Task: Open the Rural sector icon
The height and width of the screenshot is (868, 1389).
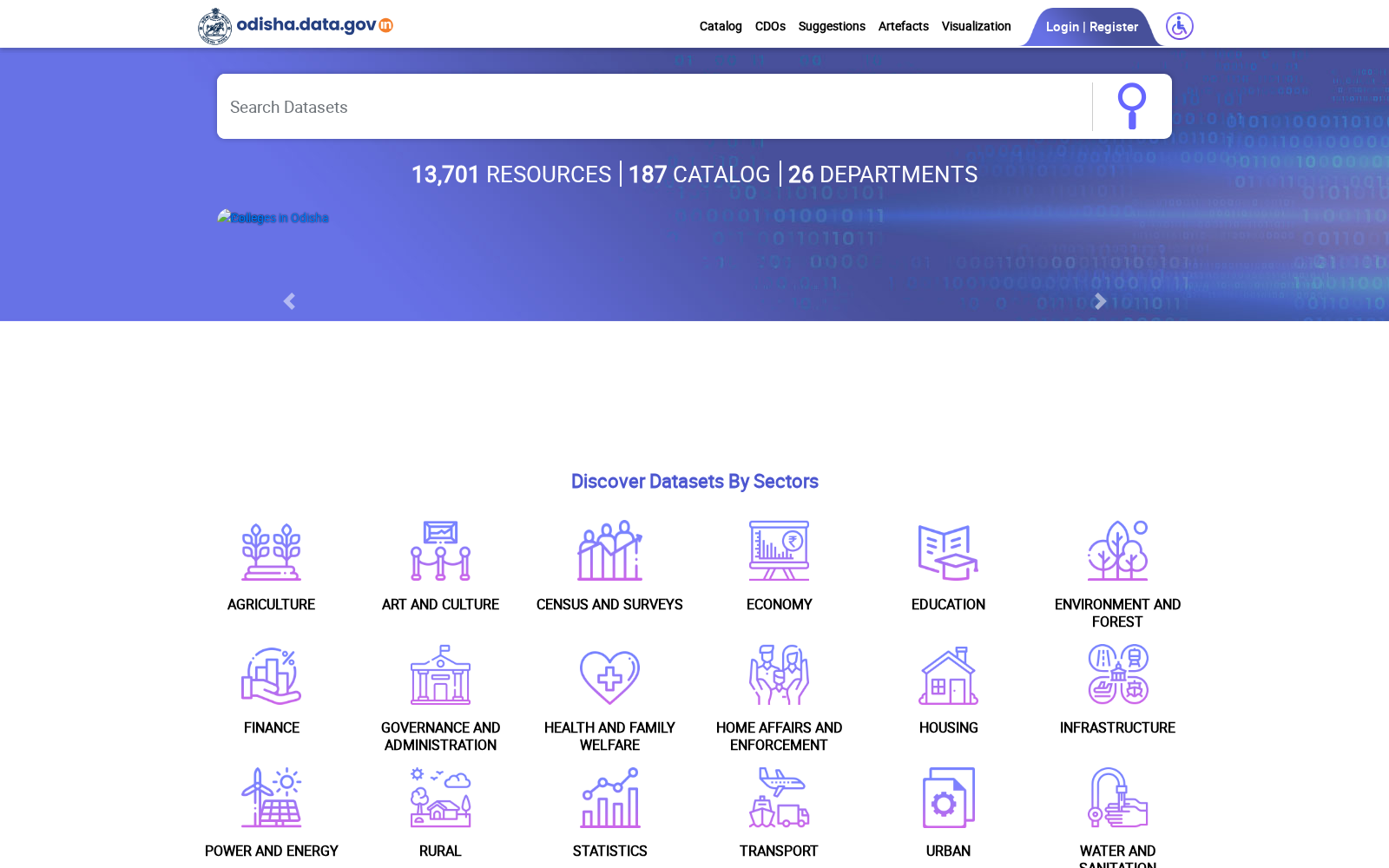Action: pyautogui.click(x=440, y=798)
